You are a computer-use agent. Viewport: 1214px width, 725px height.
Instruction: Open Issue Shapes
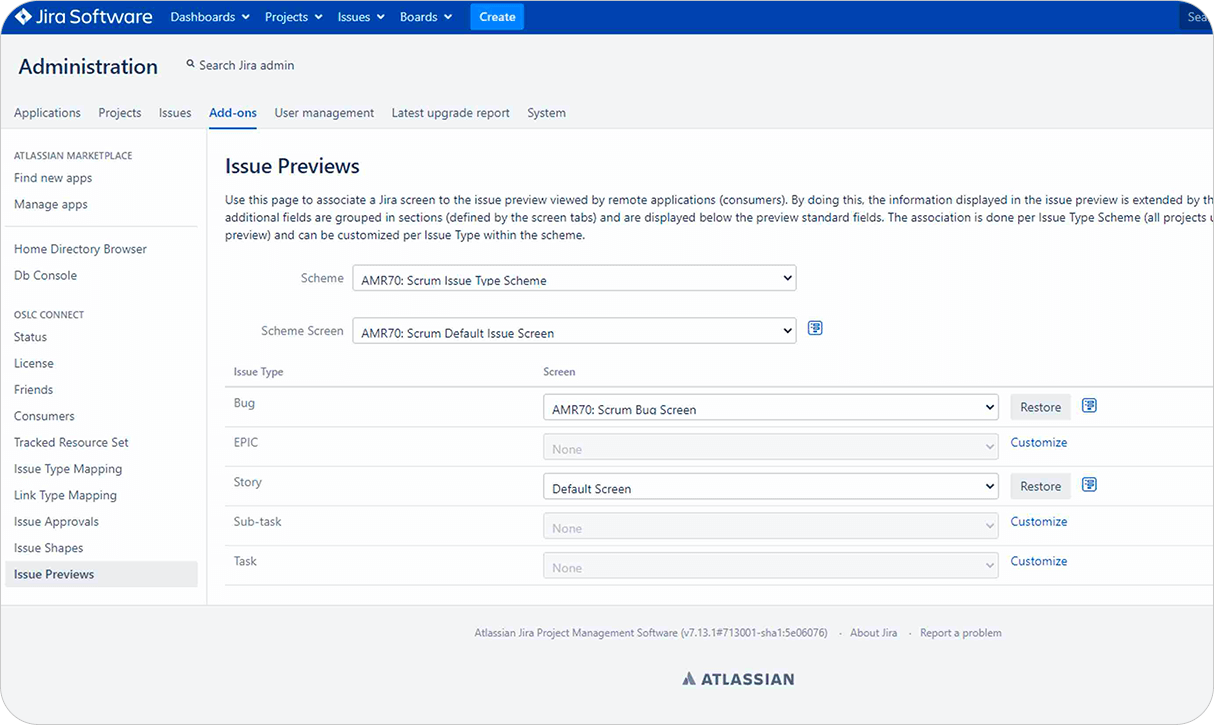tap(48, 548)
